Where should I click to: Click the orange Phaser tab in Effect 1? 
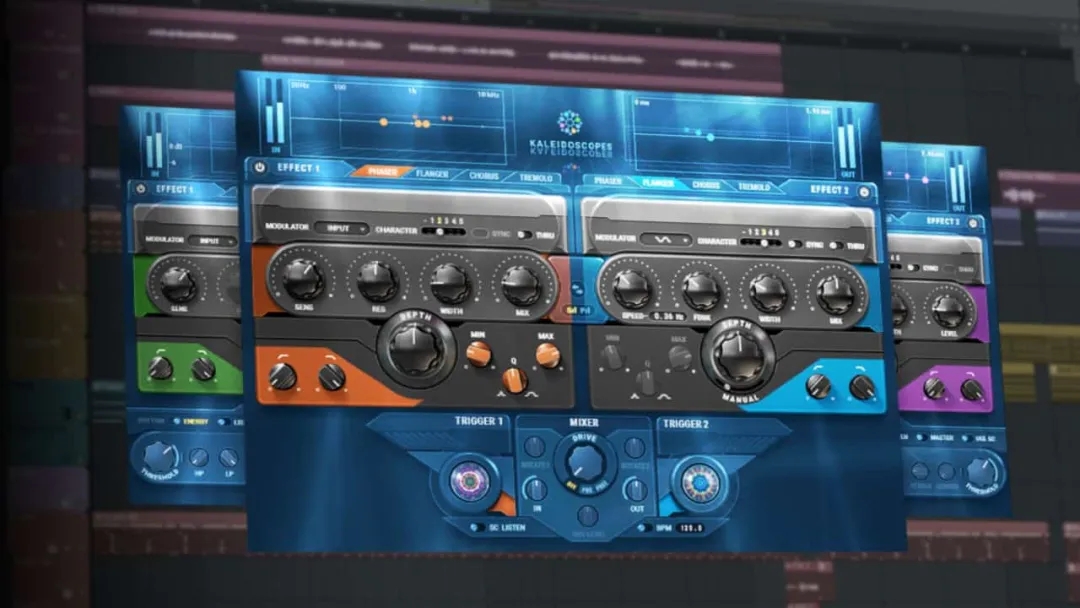tap(382, 171)
